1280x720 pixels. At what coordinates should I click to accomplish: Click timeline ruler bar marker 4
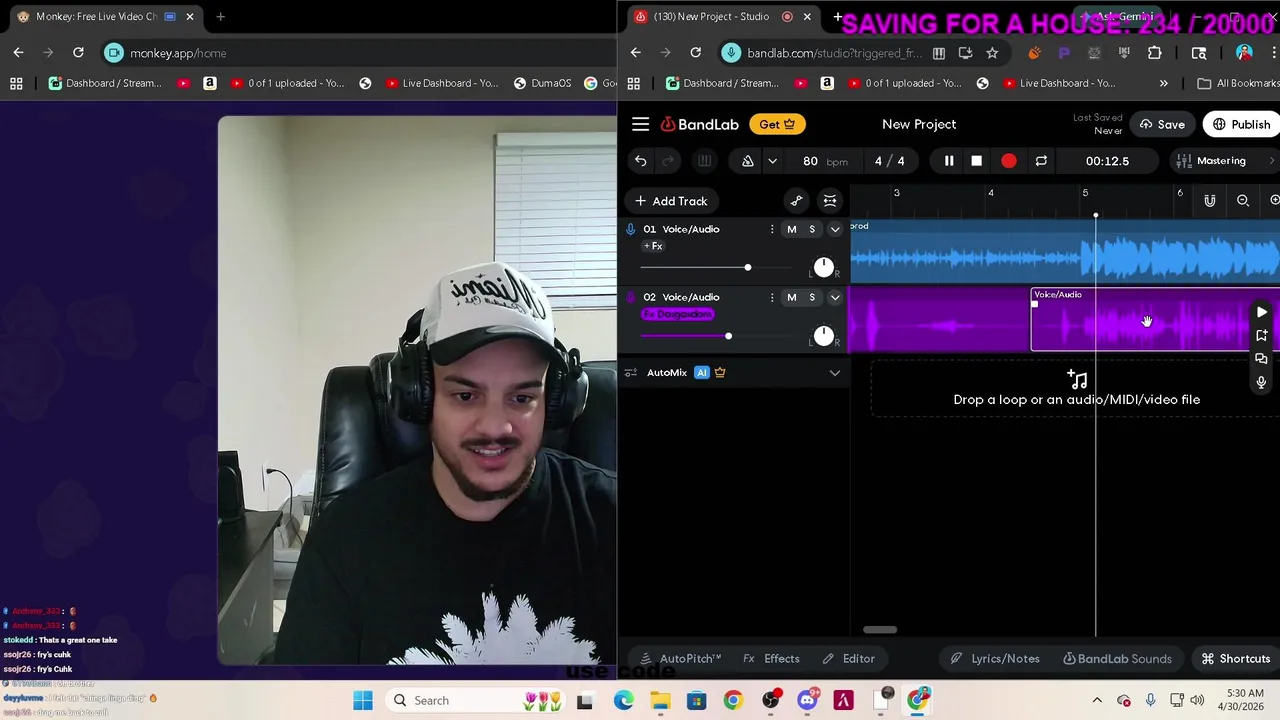[990, 193]
